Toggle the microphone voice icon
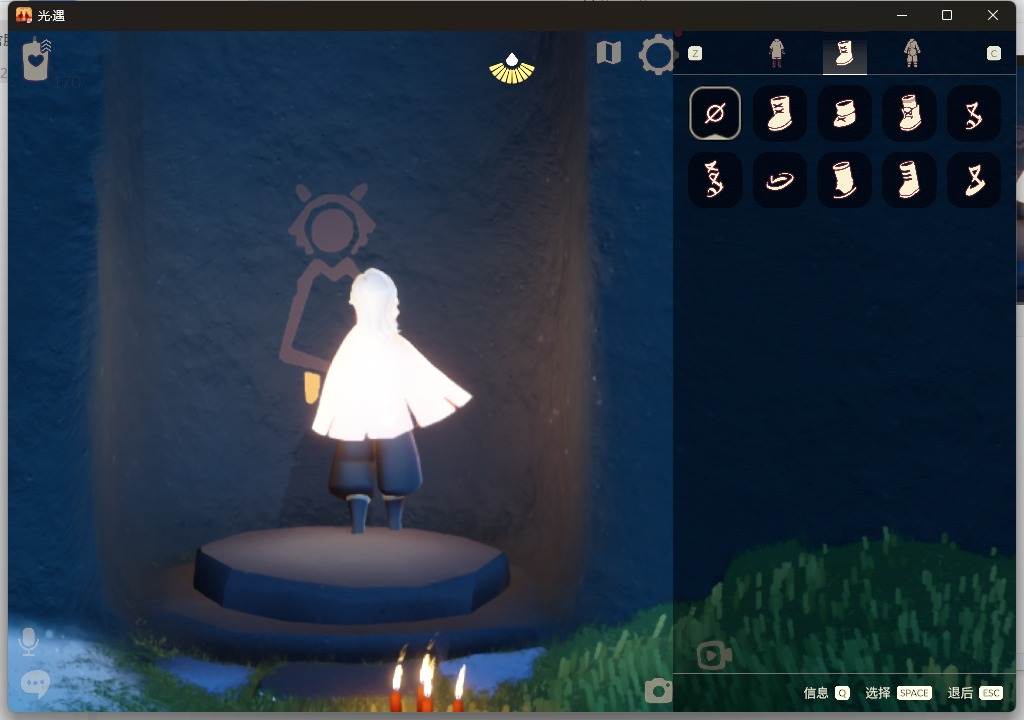 click(x=29, y=642)
